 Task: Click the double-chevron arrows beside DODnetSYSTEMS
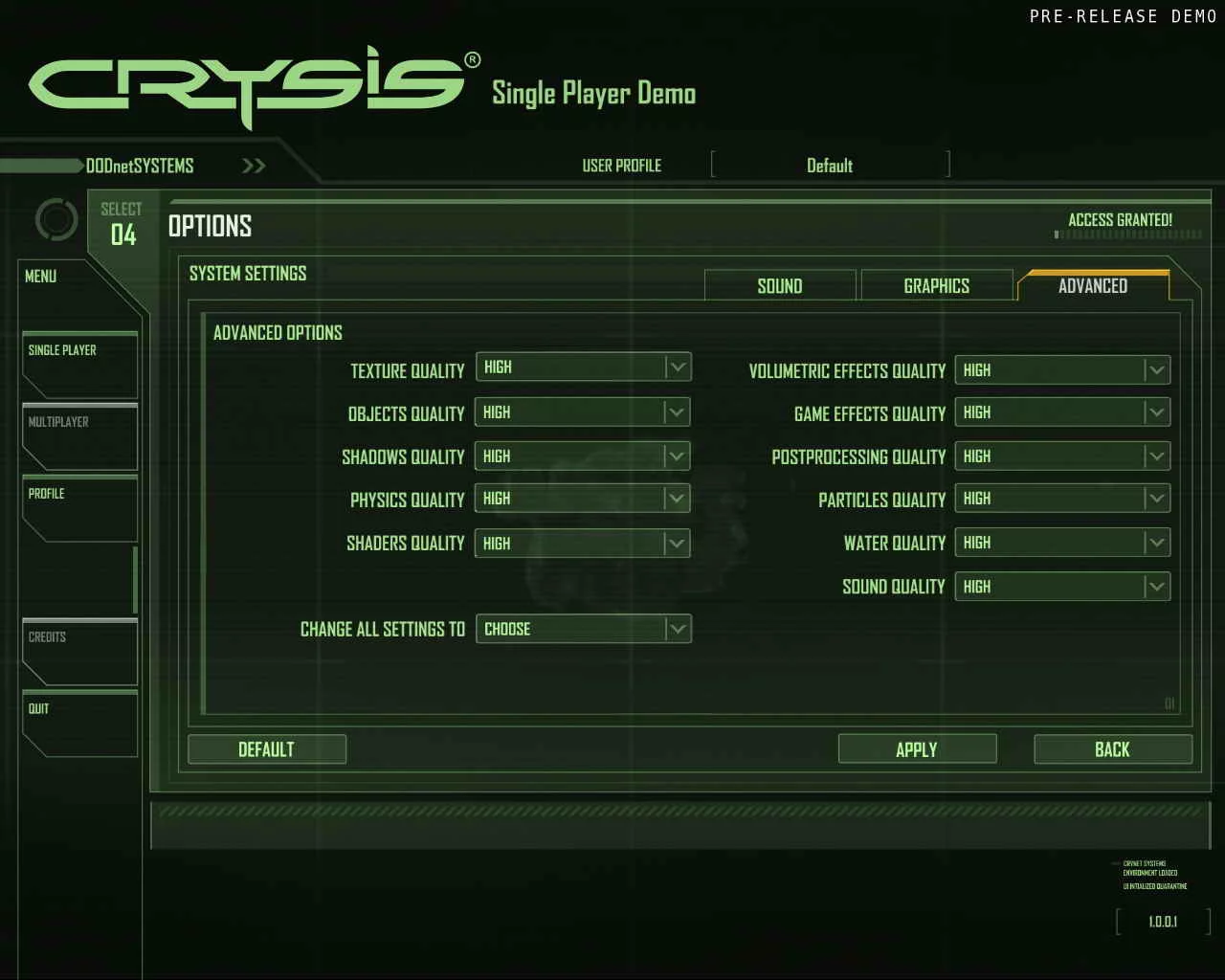pyautogui.click(x=254, y=166)
